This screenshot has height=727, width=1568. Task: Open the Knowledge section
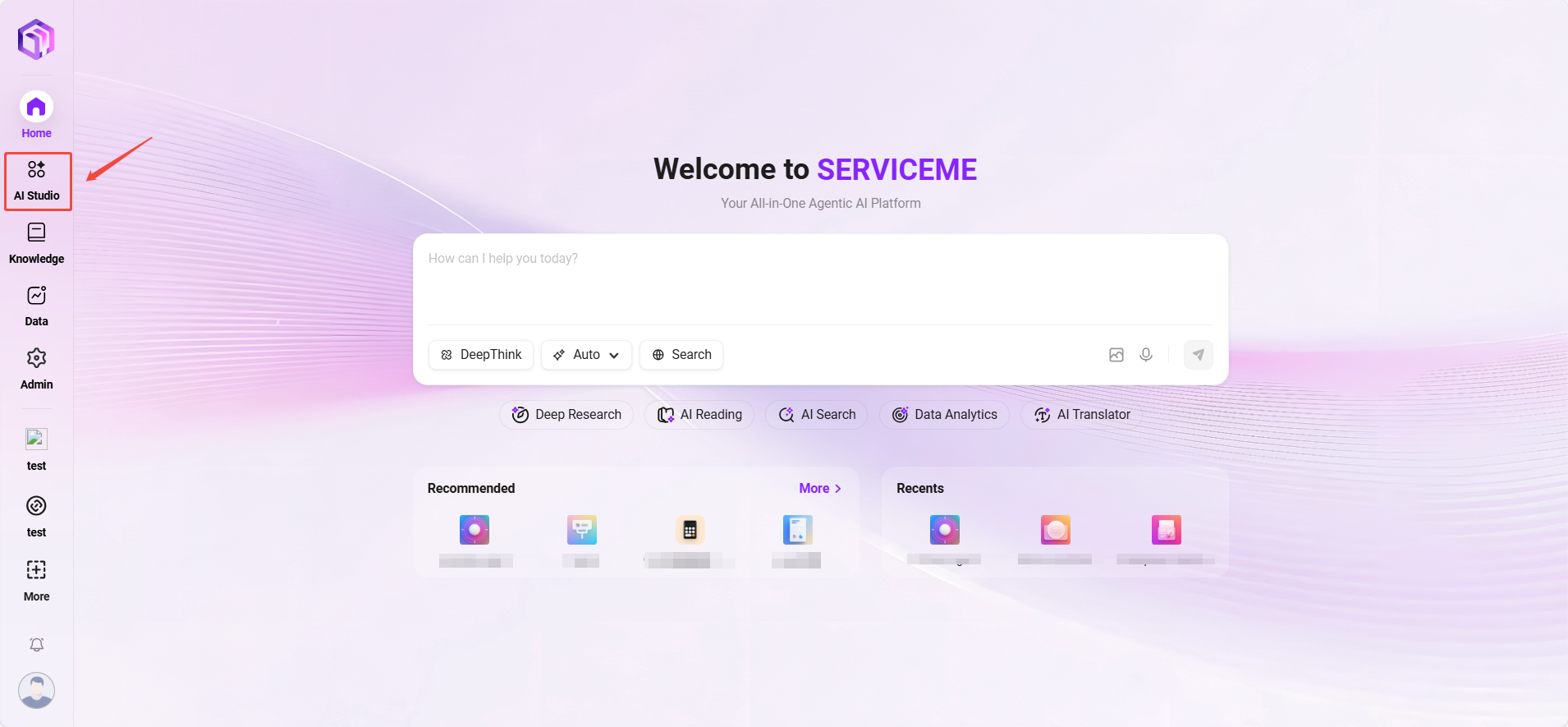[x=37, y=243]
